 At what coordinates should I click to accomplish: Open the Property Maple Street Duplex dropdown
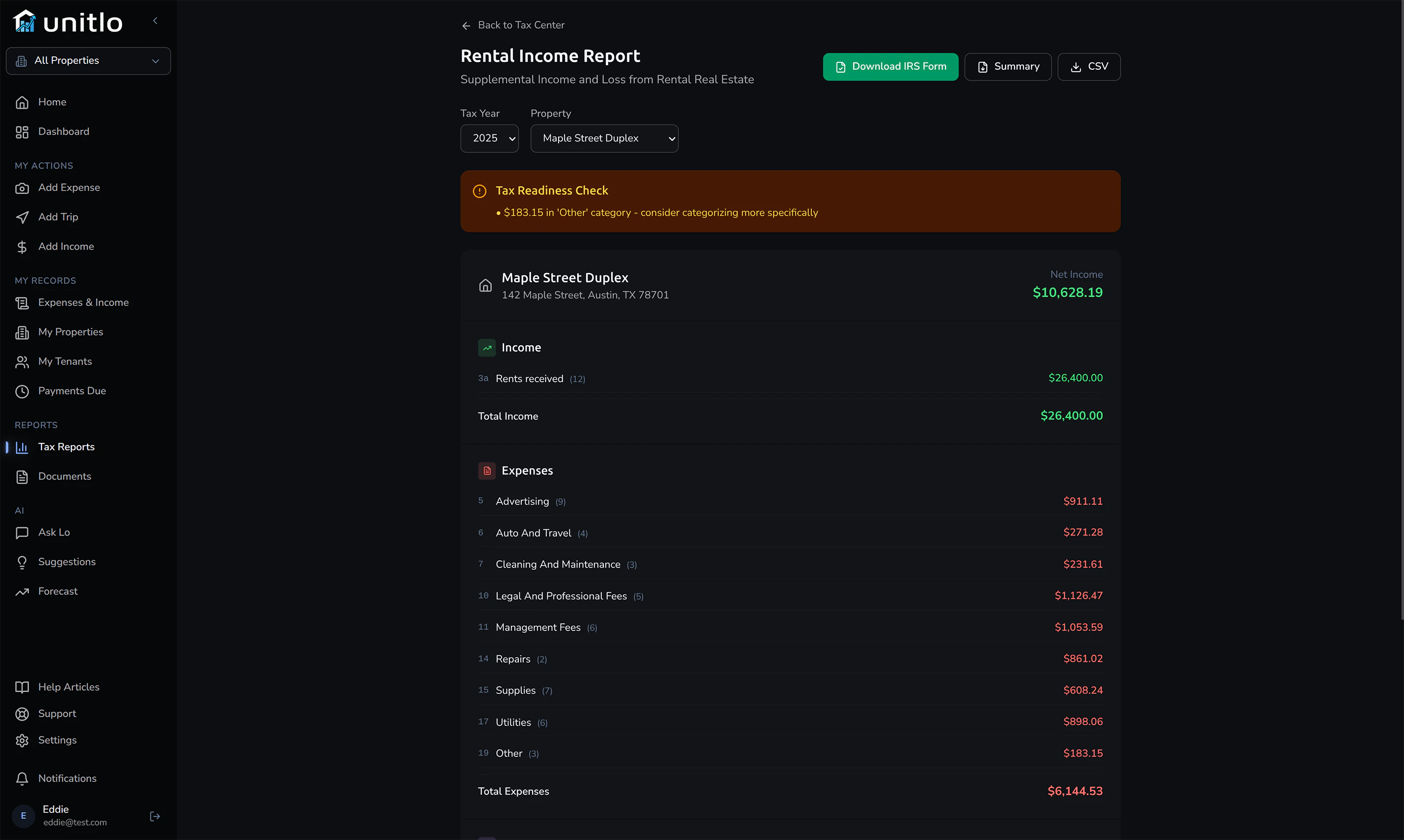pos(604,138)
